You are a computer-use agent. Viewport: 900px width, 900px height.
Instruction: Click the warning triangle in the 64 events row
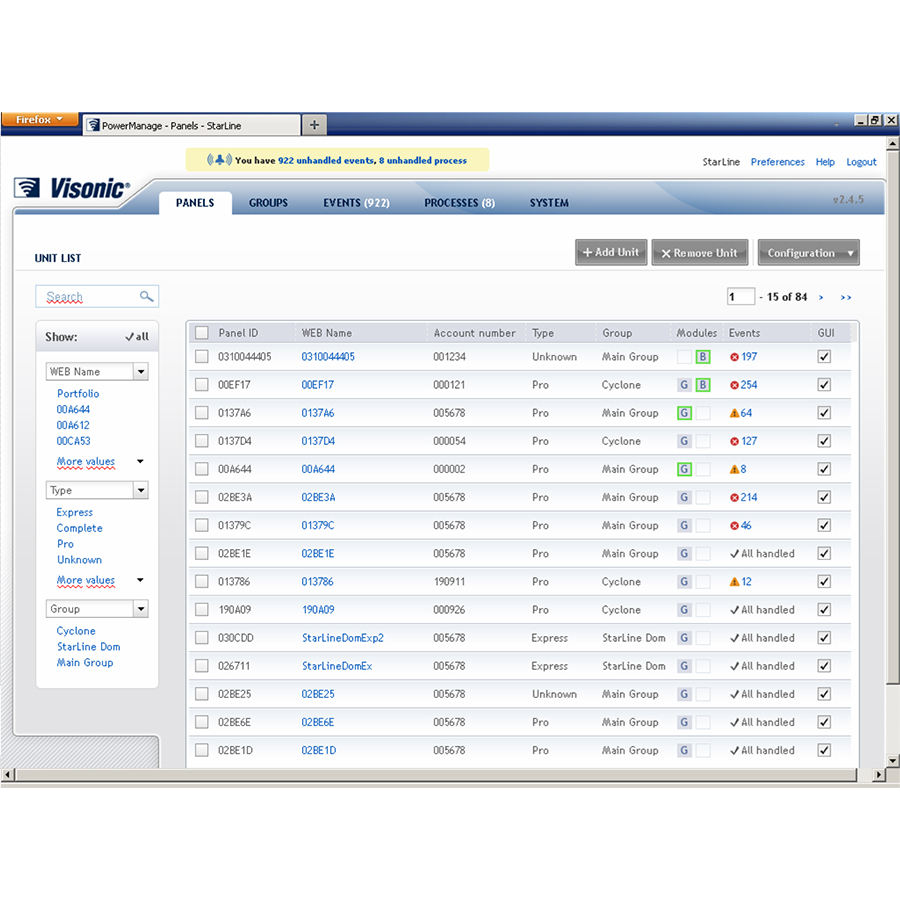click(734, 413)
